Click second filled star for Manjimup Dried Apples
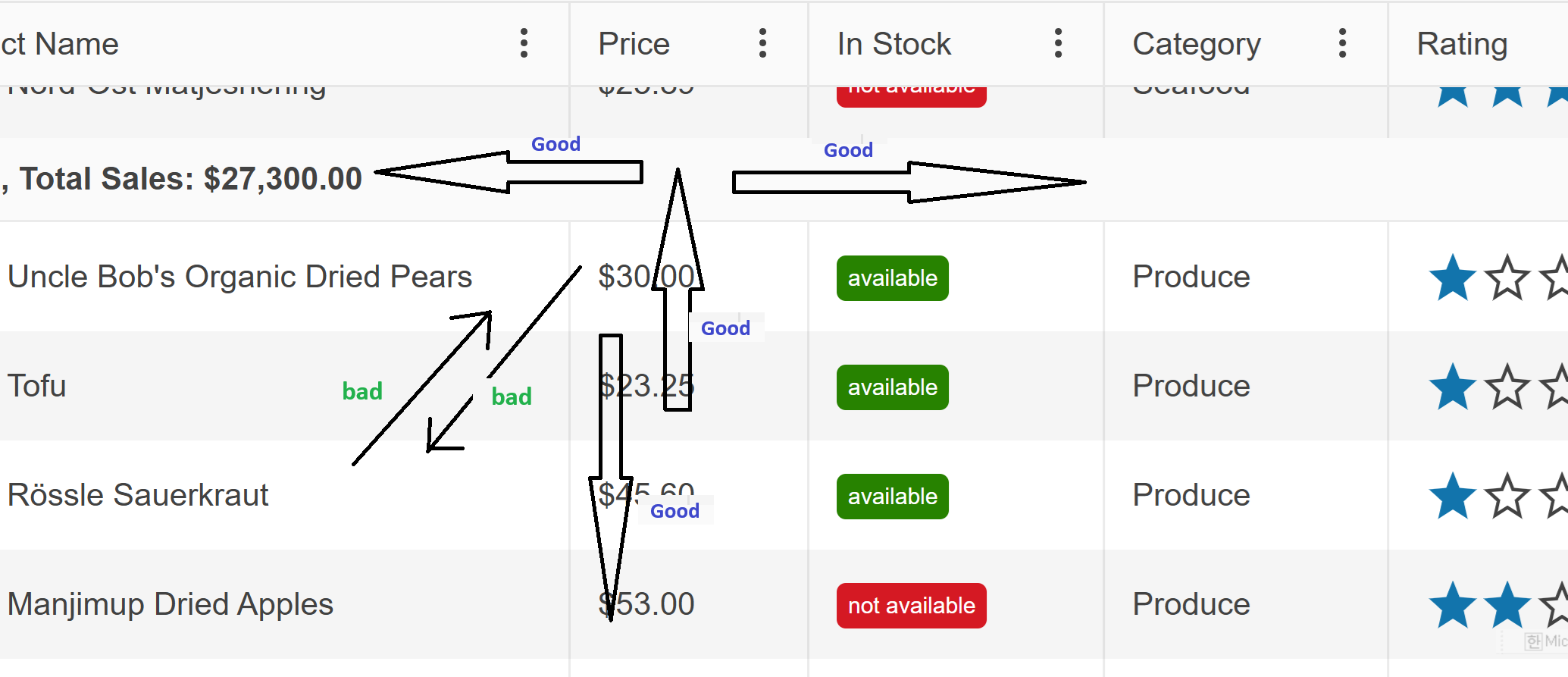The width and height of the screenshot is (1568, 677). coord(1507,605)
